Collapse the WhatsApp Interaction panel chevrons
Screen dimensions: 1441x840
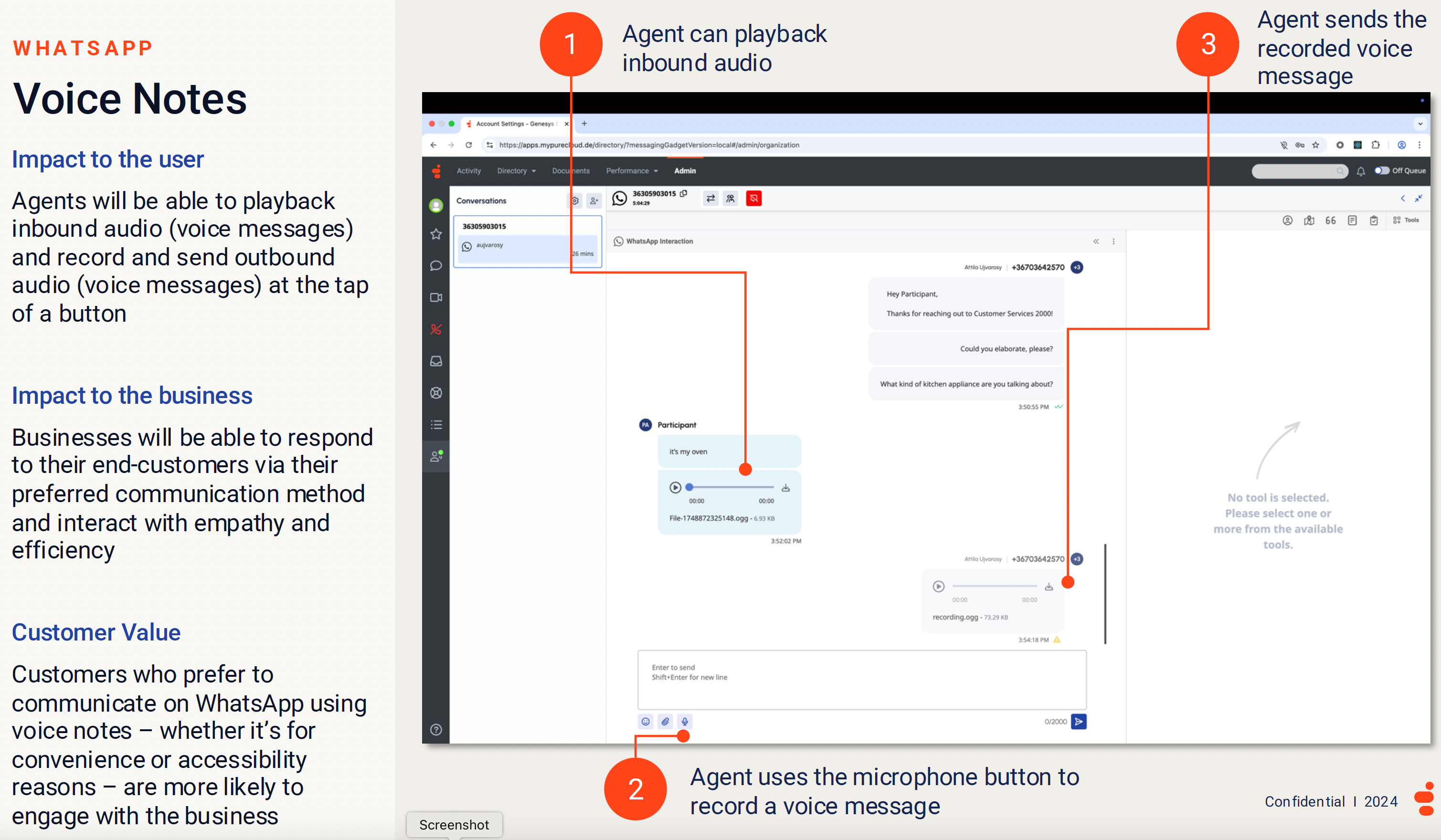(x=1096, y=241)
